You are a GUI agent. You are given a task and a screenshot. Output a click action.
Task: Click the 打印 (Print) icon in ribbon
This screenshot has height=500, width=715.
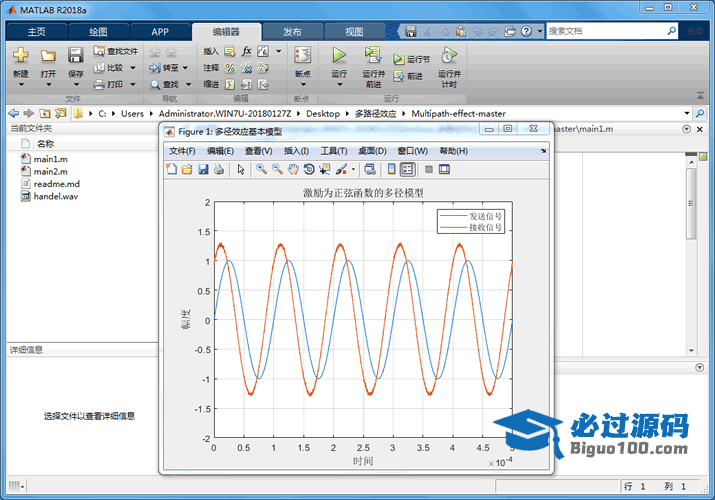pyautogui.click(x=99, y=84)
